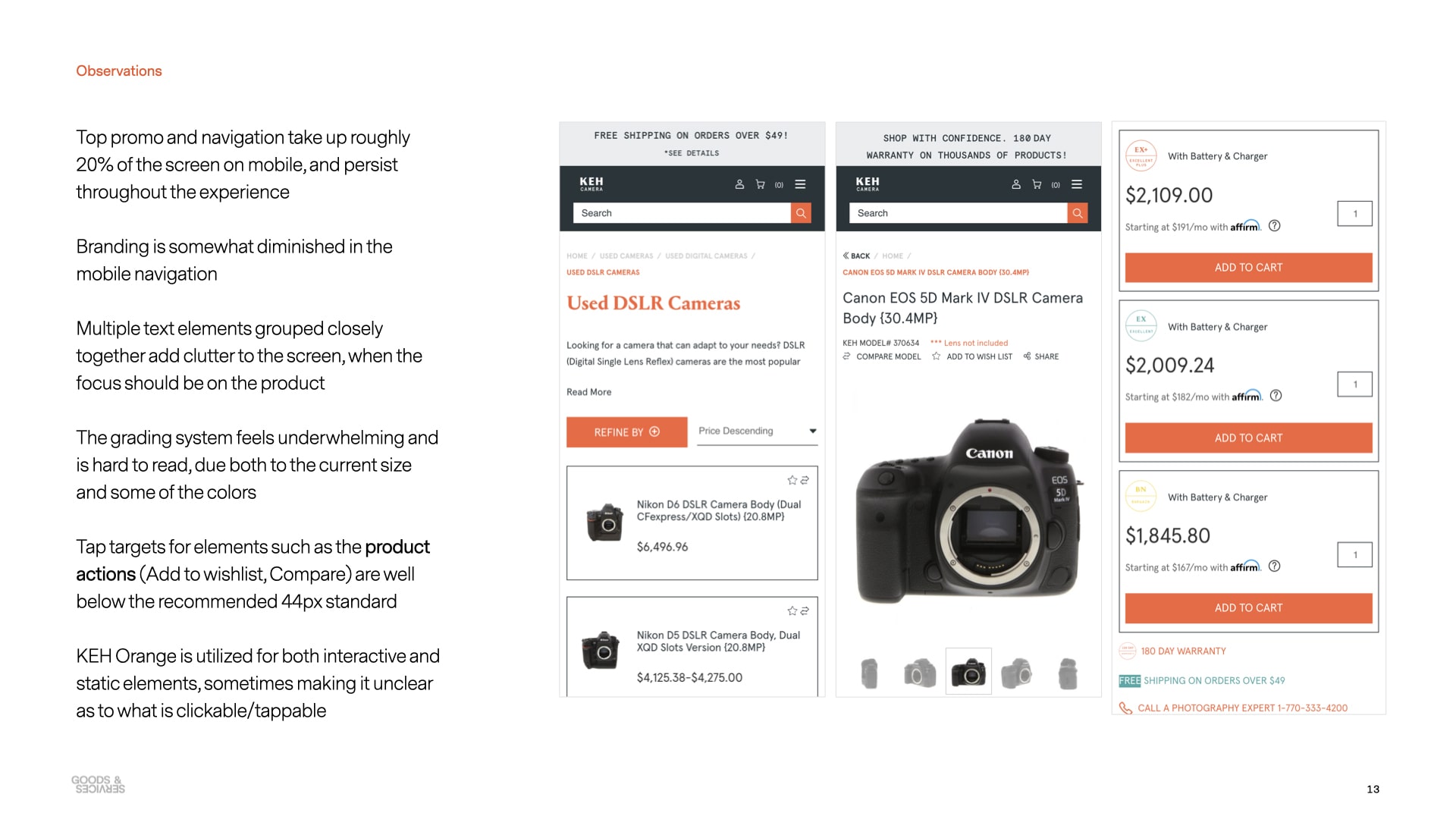Click the wishlist star icon on Nikon D6
Image resolution: width=1456 pixels, height=819 pixels.
click(788, 478)
